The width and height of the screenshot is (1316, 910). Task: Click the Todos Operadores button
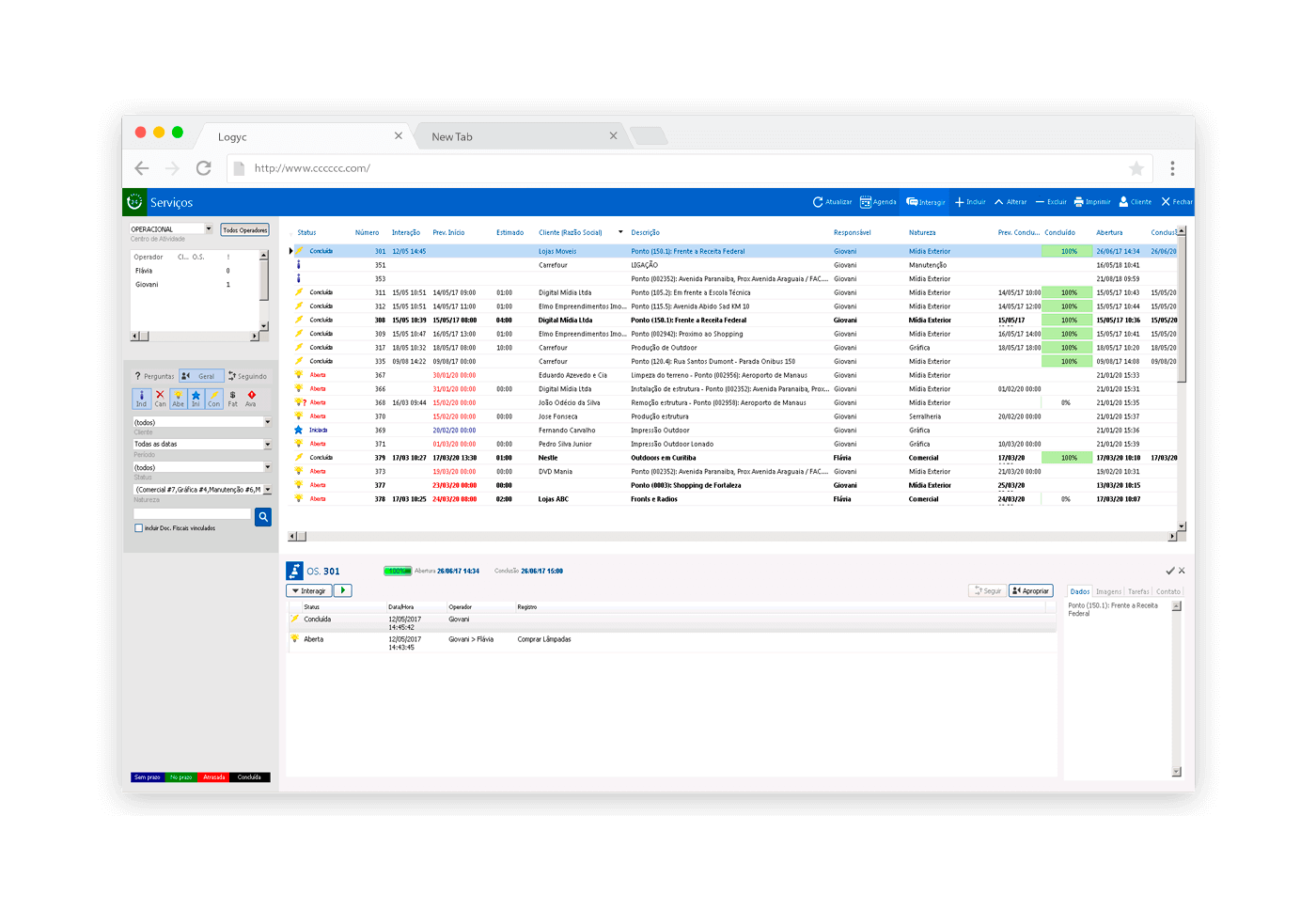click(245, 230)
